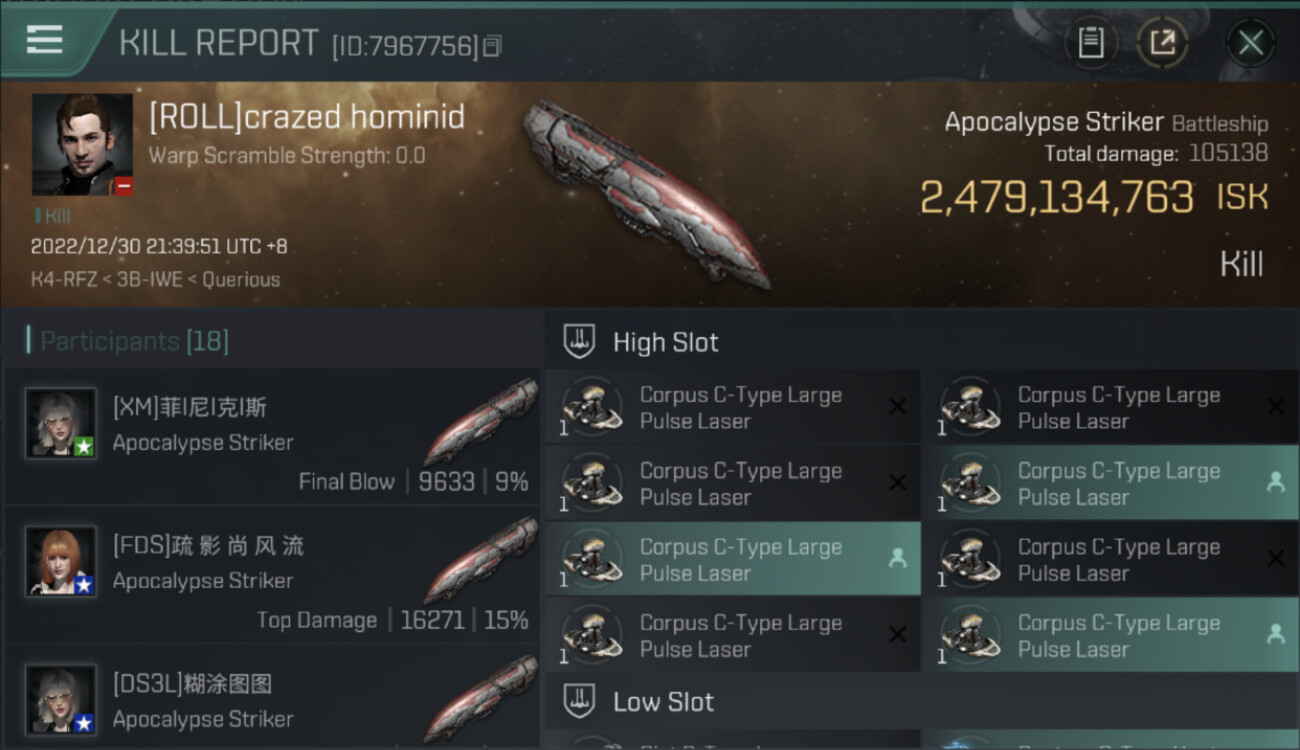The width and height of the screenshot is (1300, 750).
Task: Click the first High Slot laser icon
Action: point(591,407)
